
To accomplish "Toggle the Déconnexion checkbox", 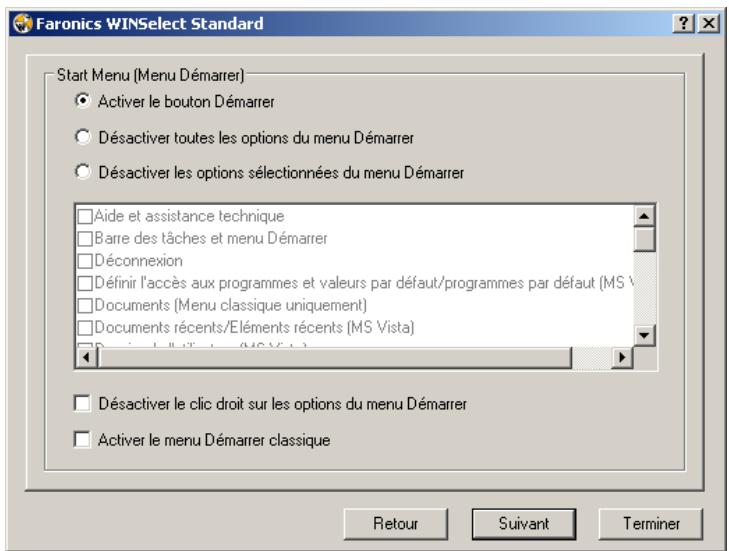I will pos(85,261).
